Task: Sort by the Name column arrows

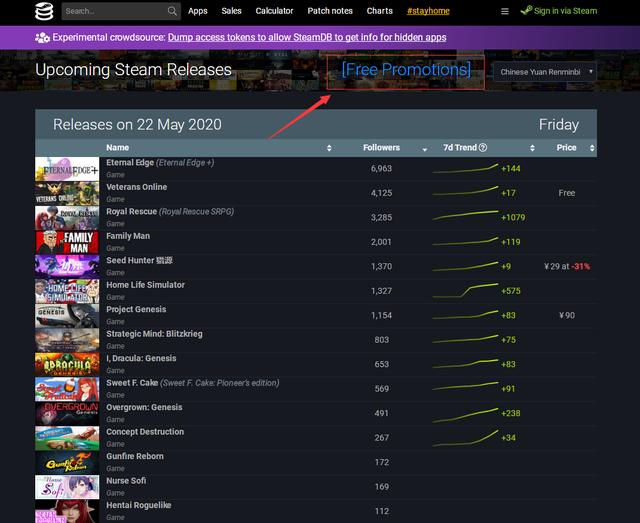Action: tap(329, 148)
